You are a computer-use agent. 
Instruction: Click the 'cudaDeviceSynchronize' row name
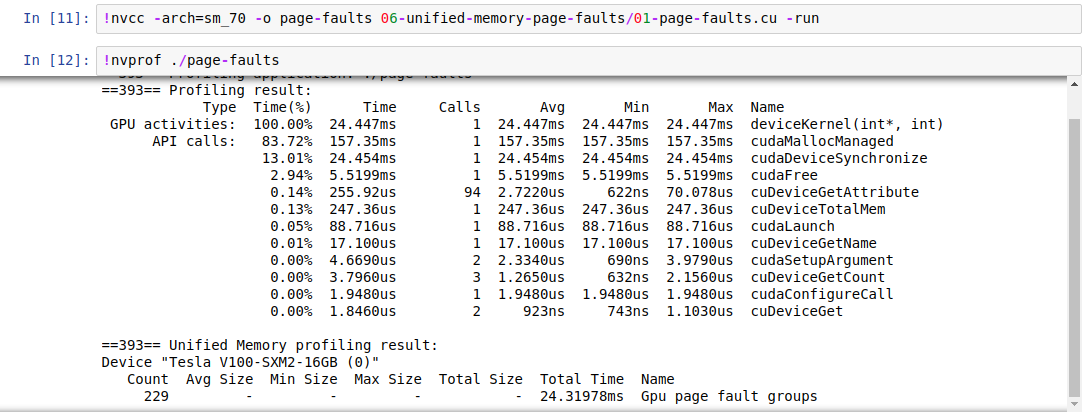click(838, 159)
